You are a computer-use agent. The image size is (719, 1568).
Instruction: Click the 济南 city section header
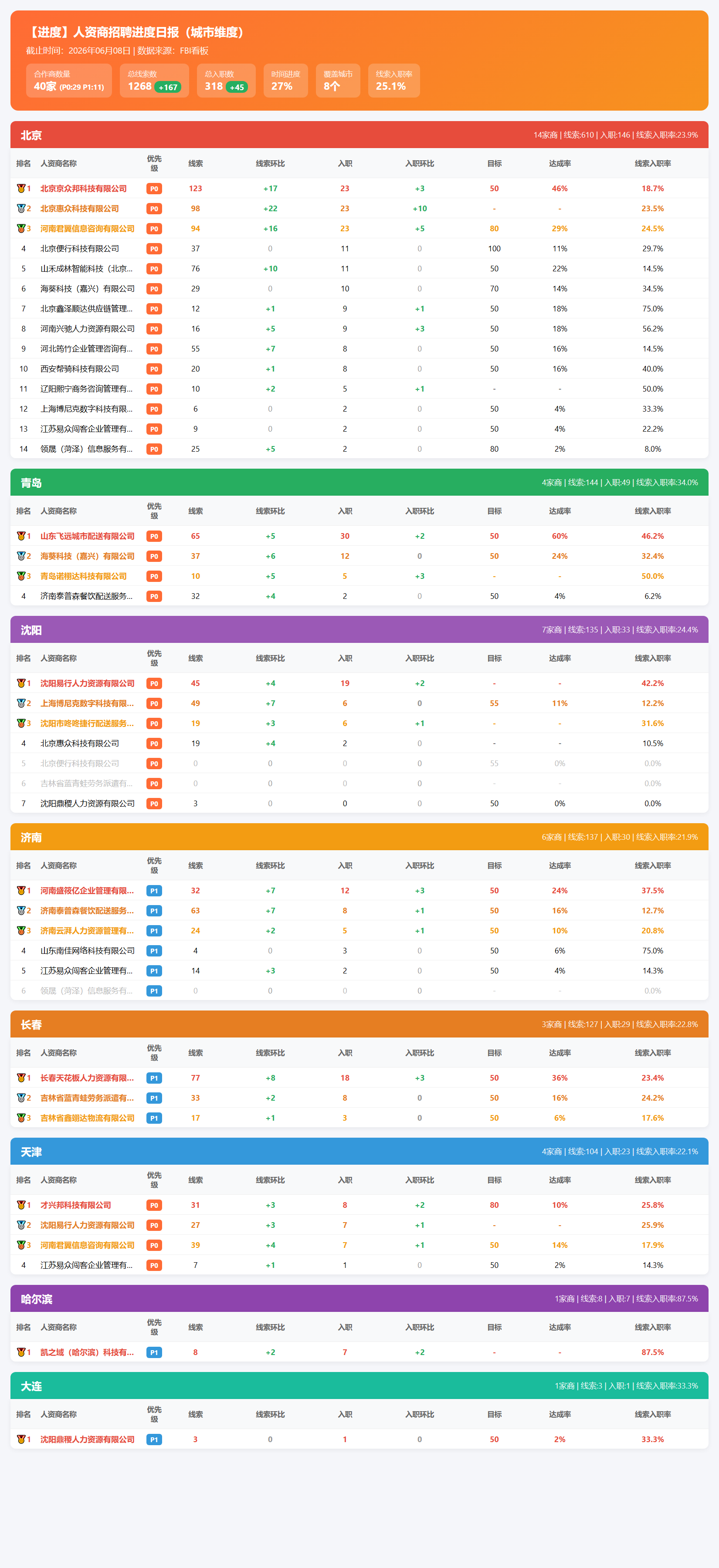[359, 837]
